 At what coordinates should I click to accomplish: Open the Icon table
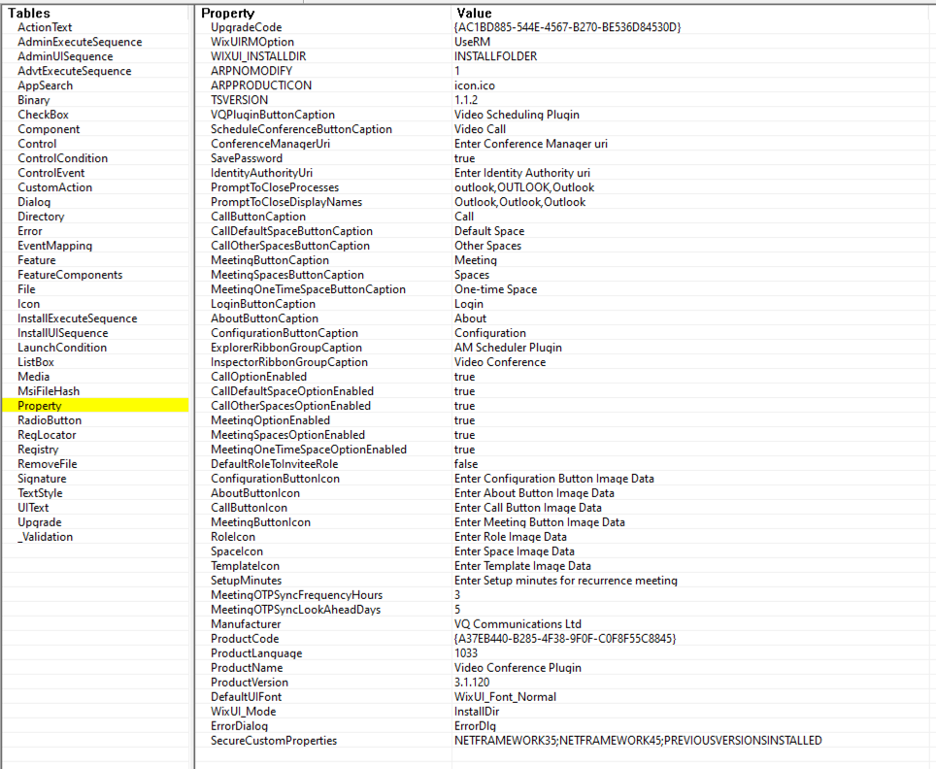[29, 304]
